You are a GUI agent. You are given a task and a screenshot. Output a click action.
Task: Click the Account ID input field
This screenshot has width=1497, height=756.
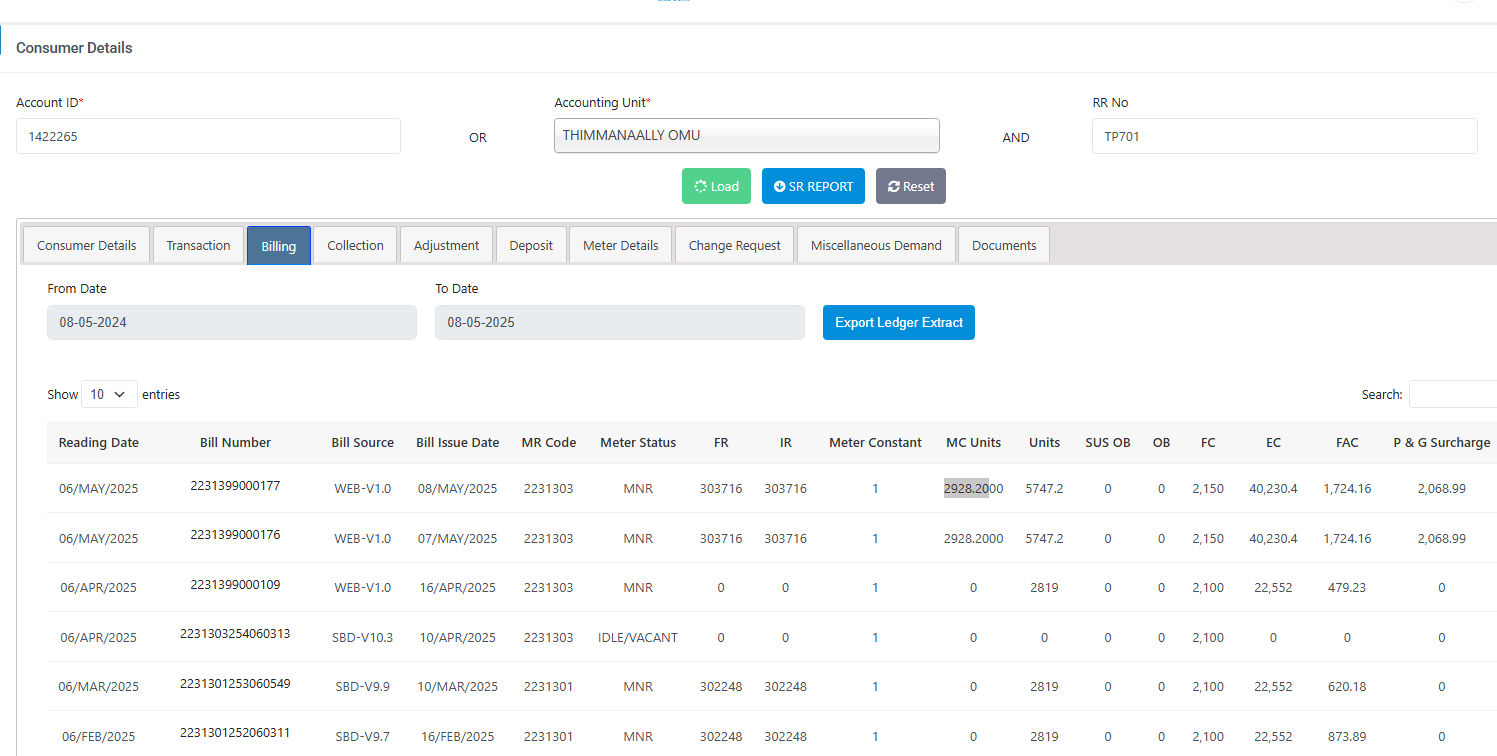(208, 136)
